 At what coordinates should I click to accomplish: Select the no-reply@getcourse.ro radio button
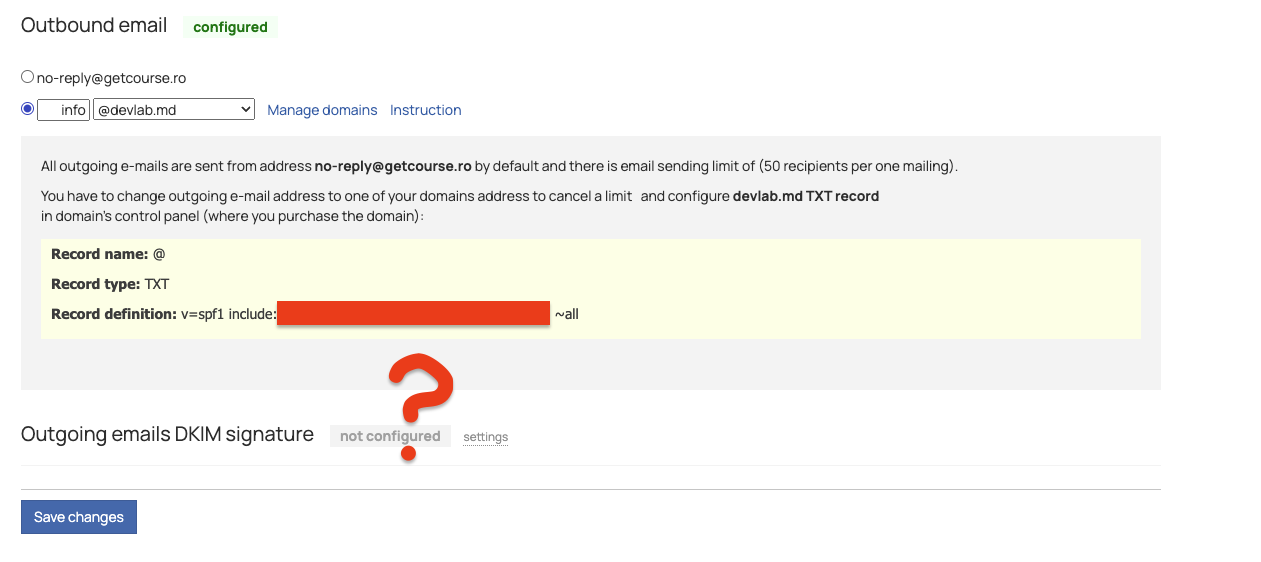point(28,77)
